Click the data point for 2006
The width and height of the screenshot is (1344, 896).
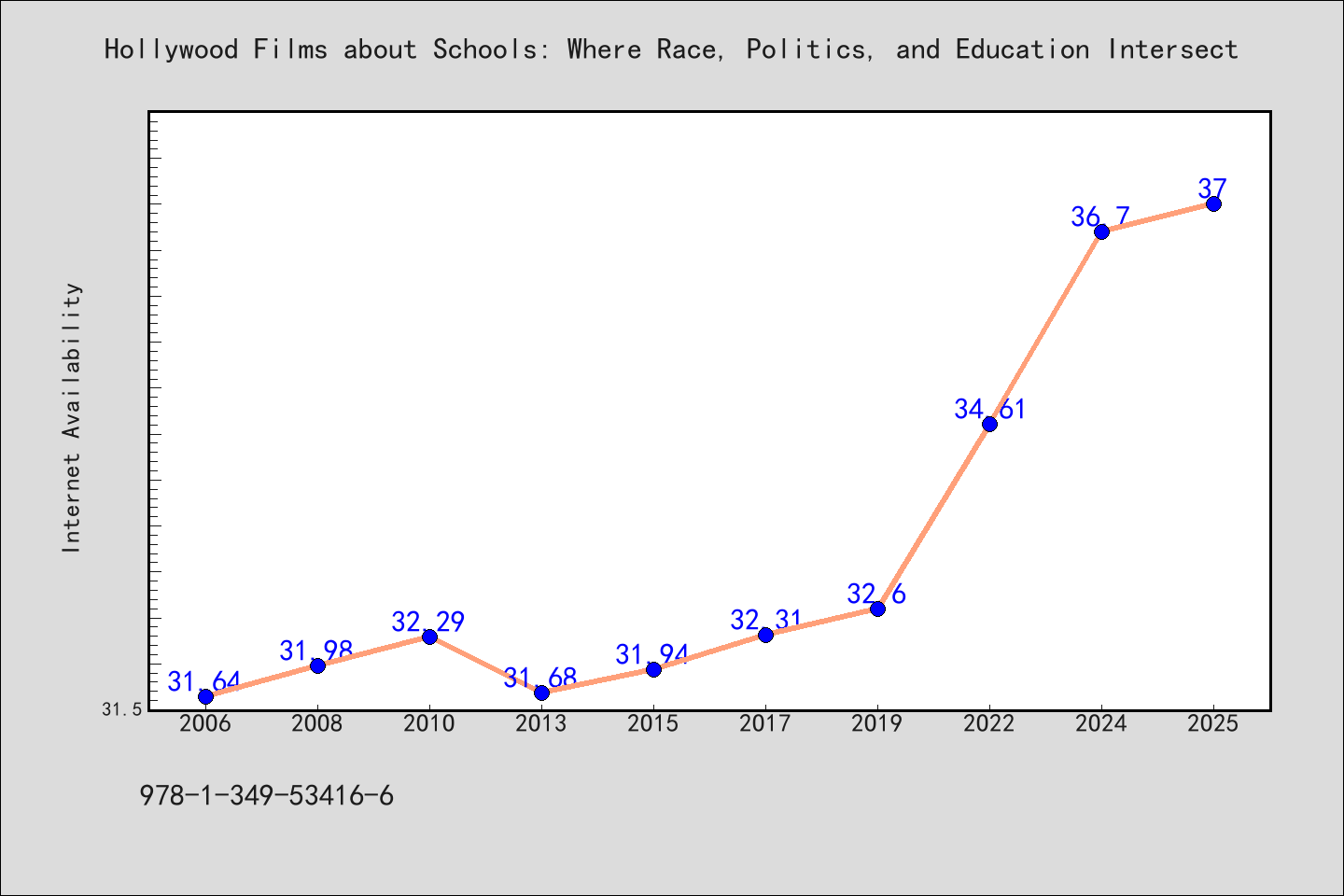pos(205,696)
